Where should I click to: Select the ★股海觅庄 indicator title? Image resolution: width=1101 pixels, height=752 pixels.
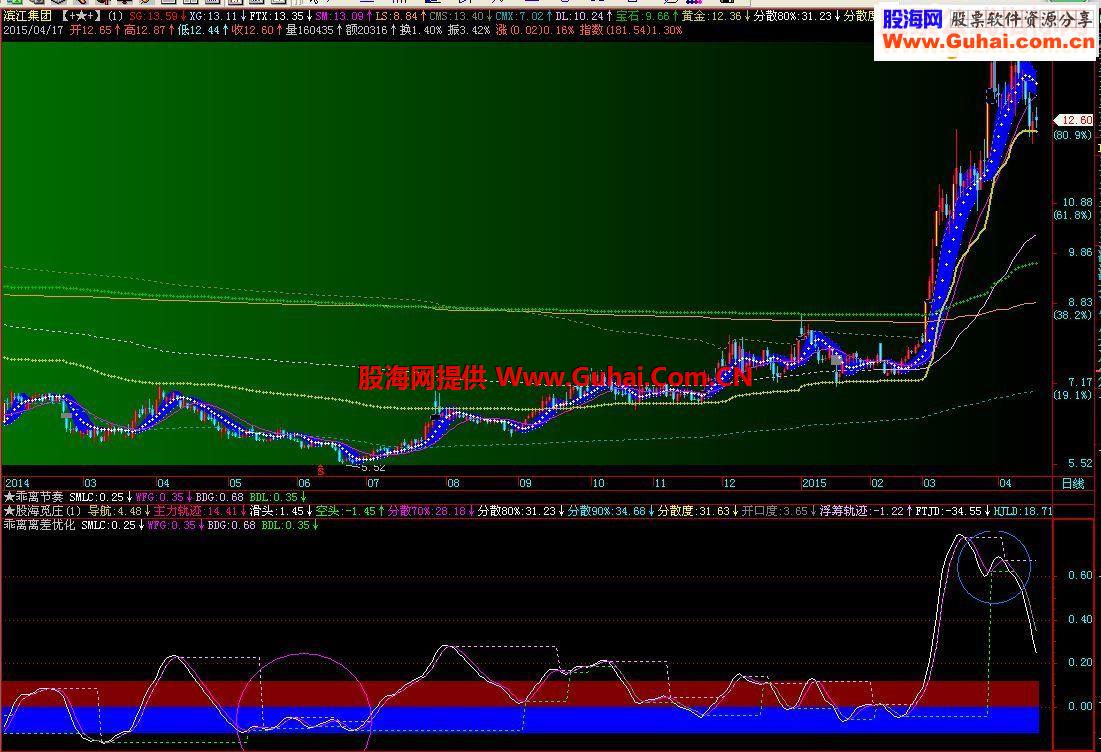(34, 511)
